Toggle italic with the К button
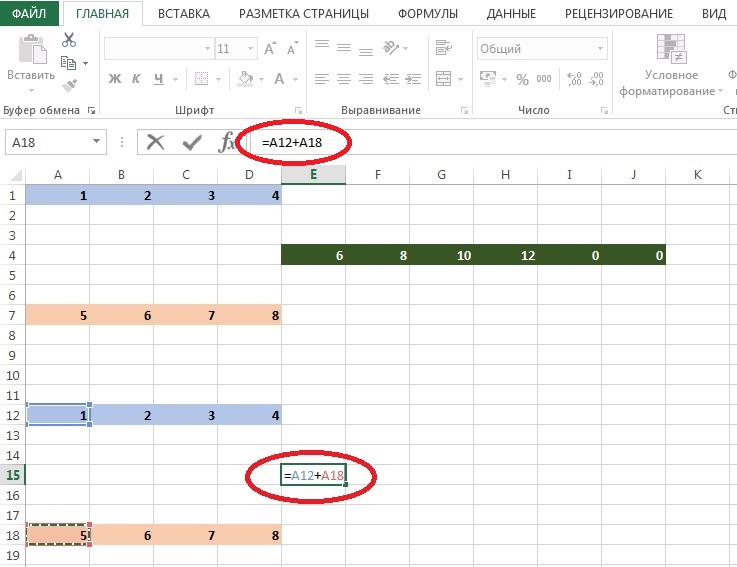 pos(136,78)
